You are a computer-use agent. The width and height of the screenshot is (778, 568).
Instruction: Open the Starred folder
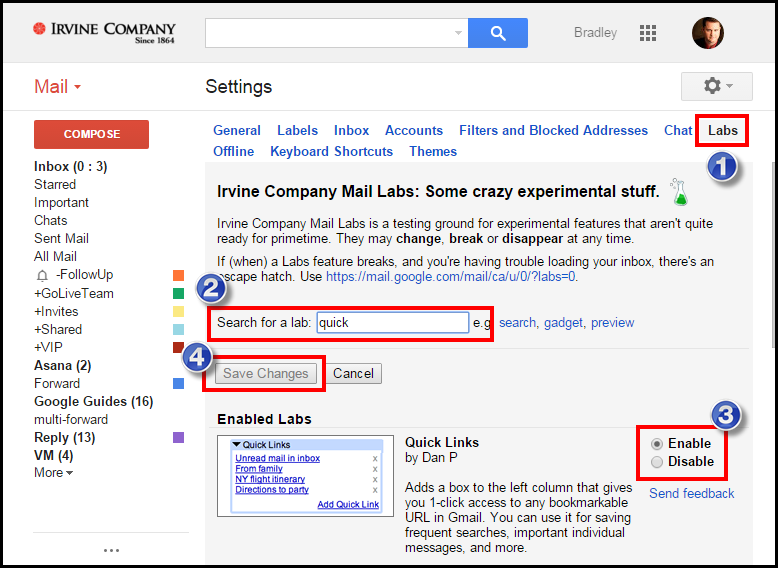[x=55, y=185]
